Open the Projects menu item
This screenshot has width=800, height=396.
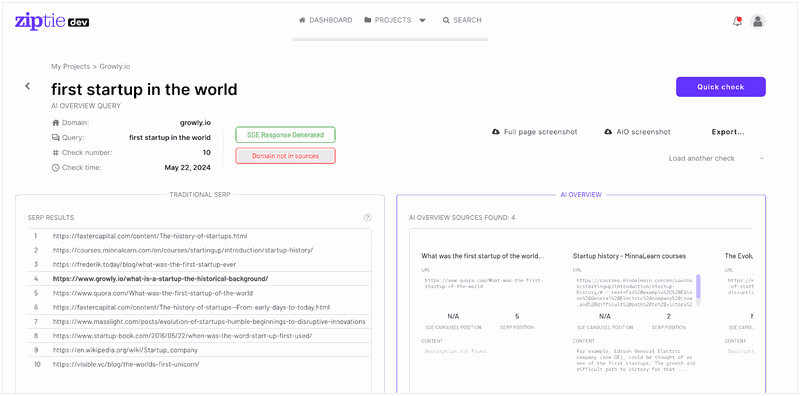pyautogui.click(x=388, y=20)
